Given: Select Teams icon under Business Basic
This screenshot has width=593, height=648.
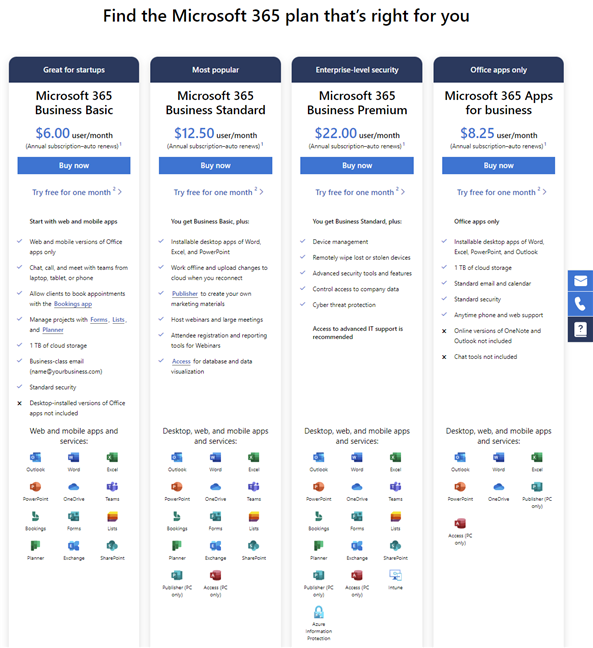Looking at the screenshot, I should point(112,486).
